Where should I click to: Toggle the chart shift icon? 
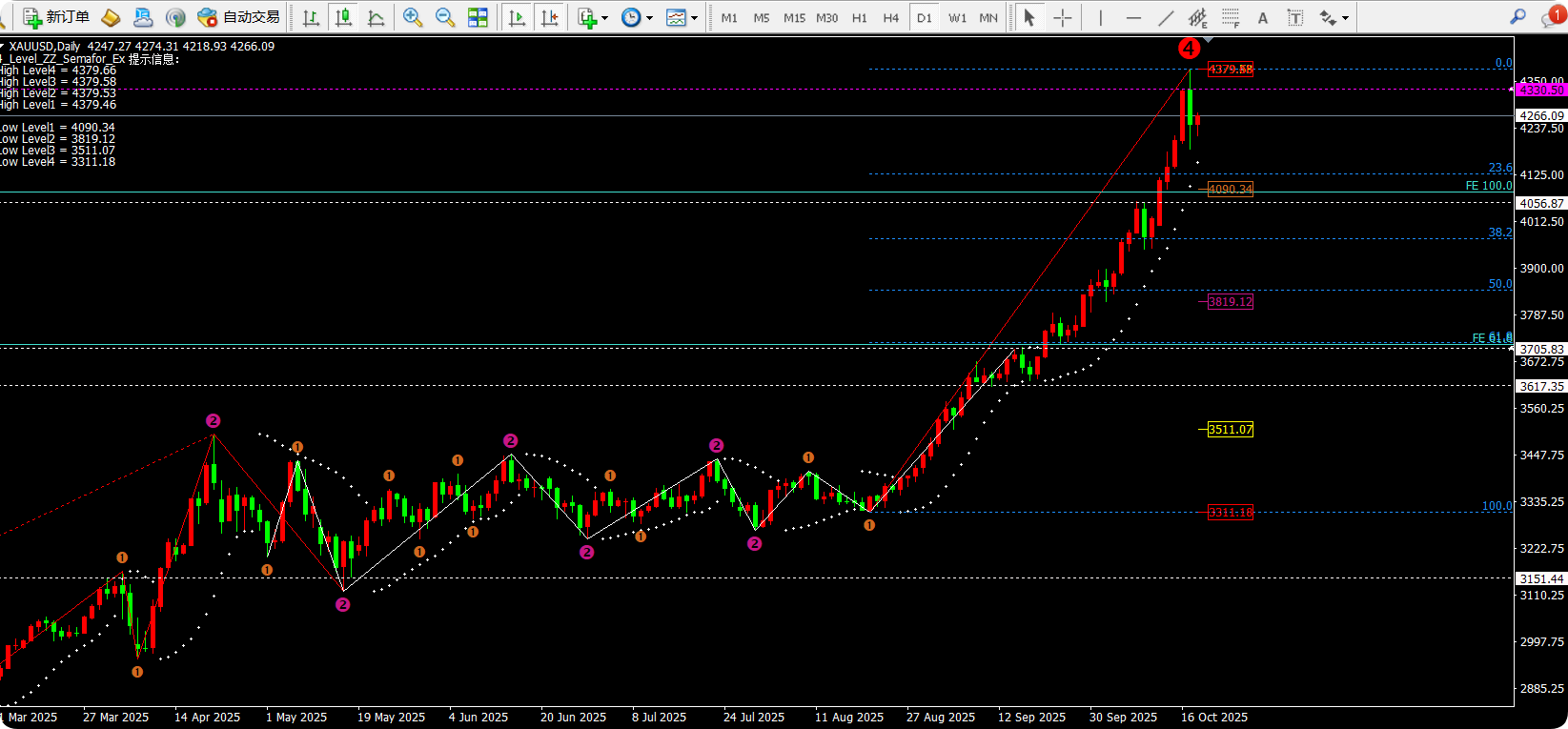pos(549,17)
